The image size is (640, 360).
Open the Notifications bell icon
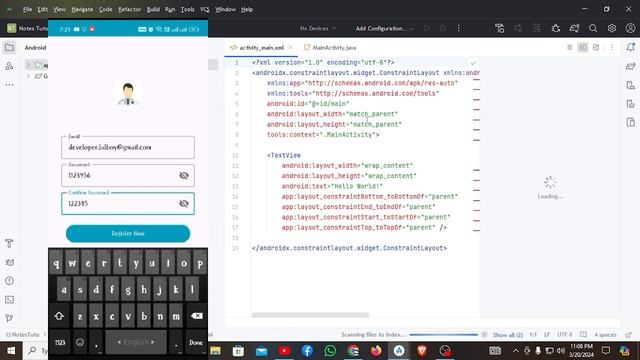coord(631,47)
